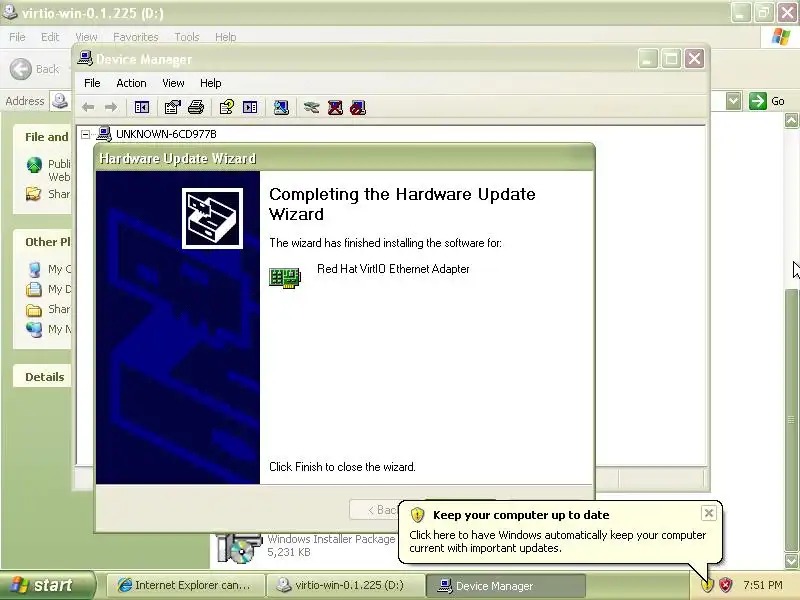
Task: Open Explorer Favorites menu
Action: pyautogui.click(x=136, y=37)
